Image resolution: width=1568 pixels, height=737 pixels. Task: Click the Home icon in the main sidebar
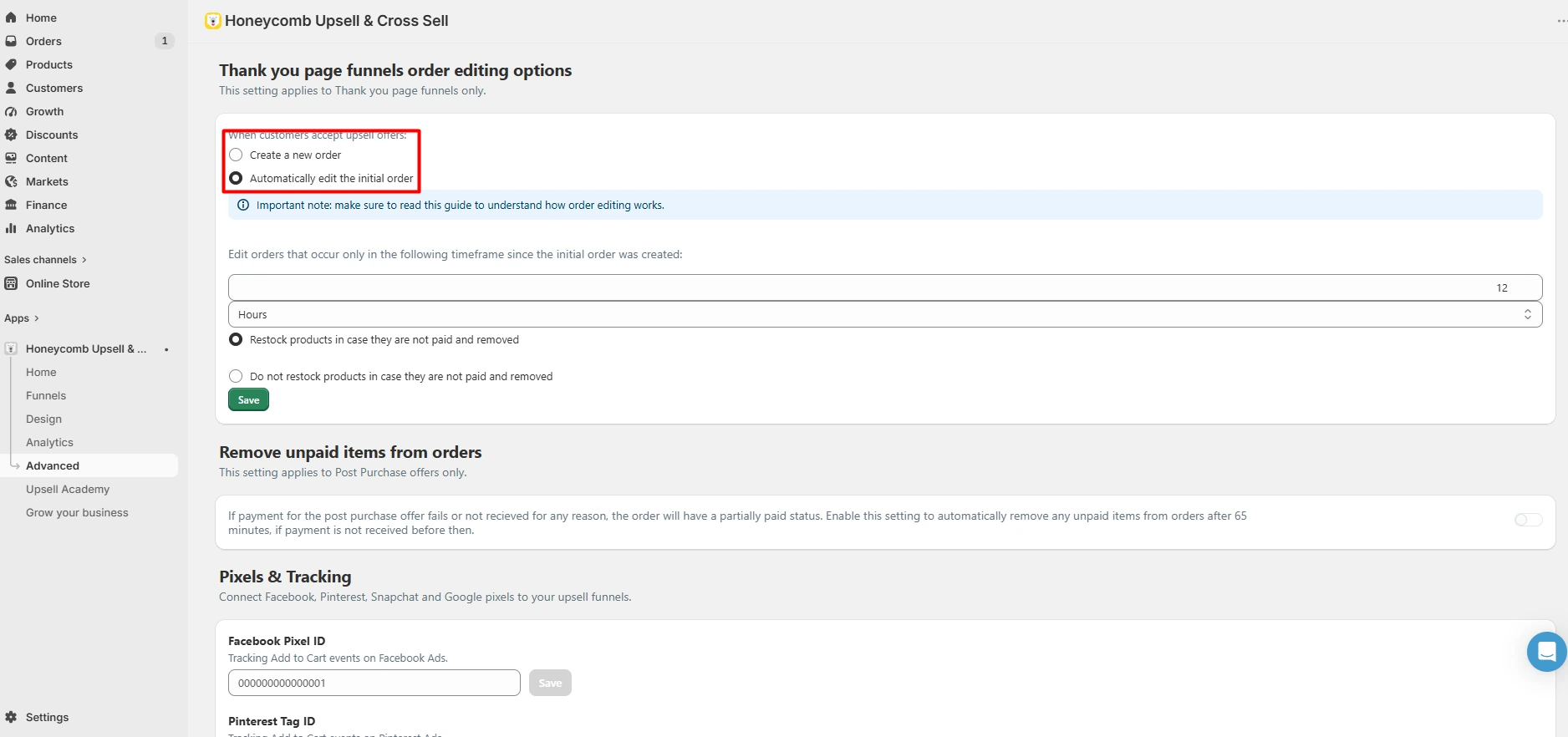11,18
